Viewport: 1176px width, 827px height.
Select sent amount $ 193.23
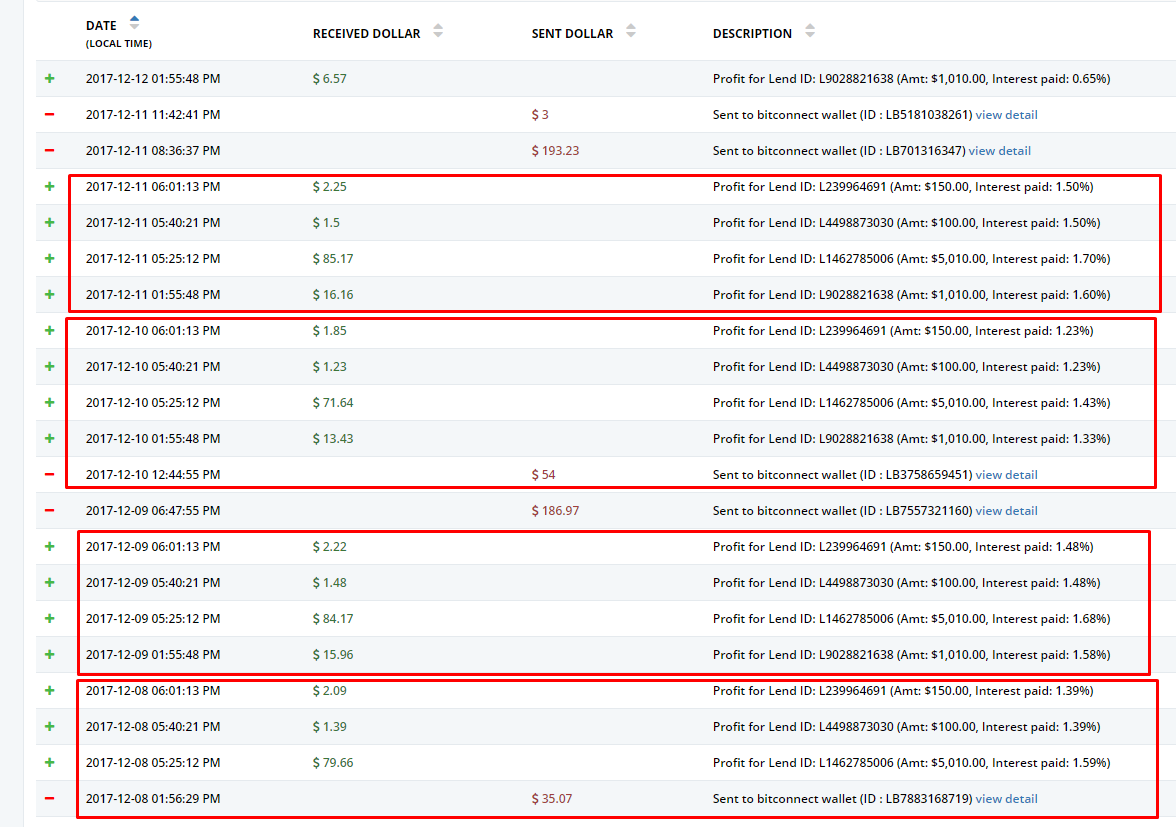point(556,151)
